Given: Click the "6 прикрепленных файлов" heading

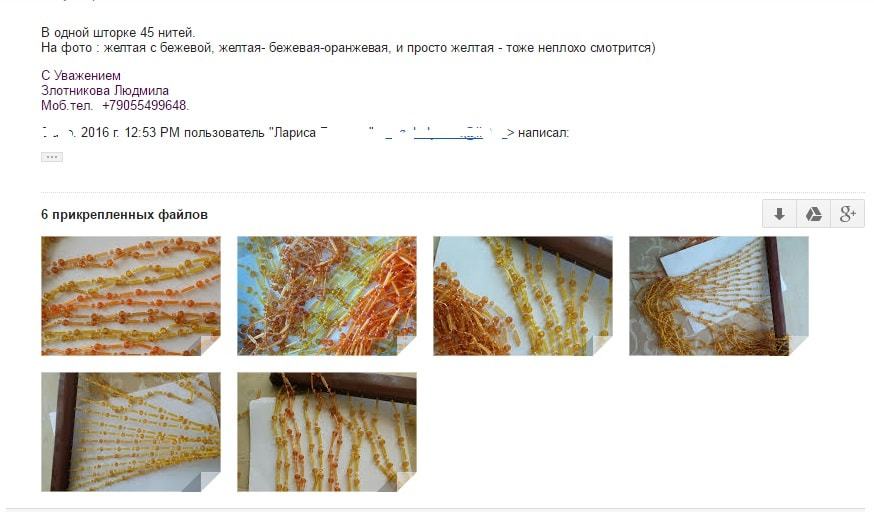Looking at the screenshot, I should click(x=124, y=214).
